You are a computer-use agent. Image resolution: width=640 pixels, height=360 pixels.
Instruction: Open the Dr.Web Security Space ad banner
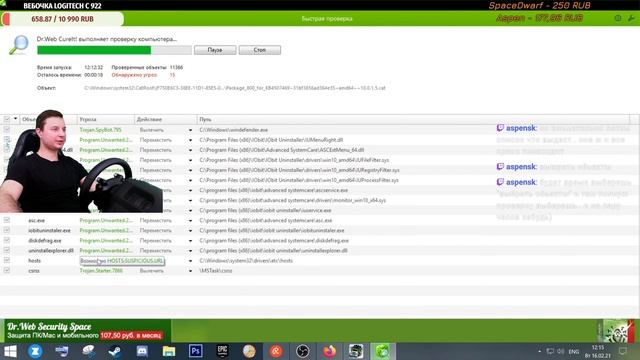(85, 331)
